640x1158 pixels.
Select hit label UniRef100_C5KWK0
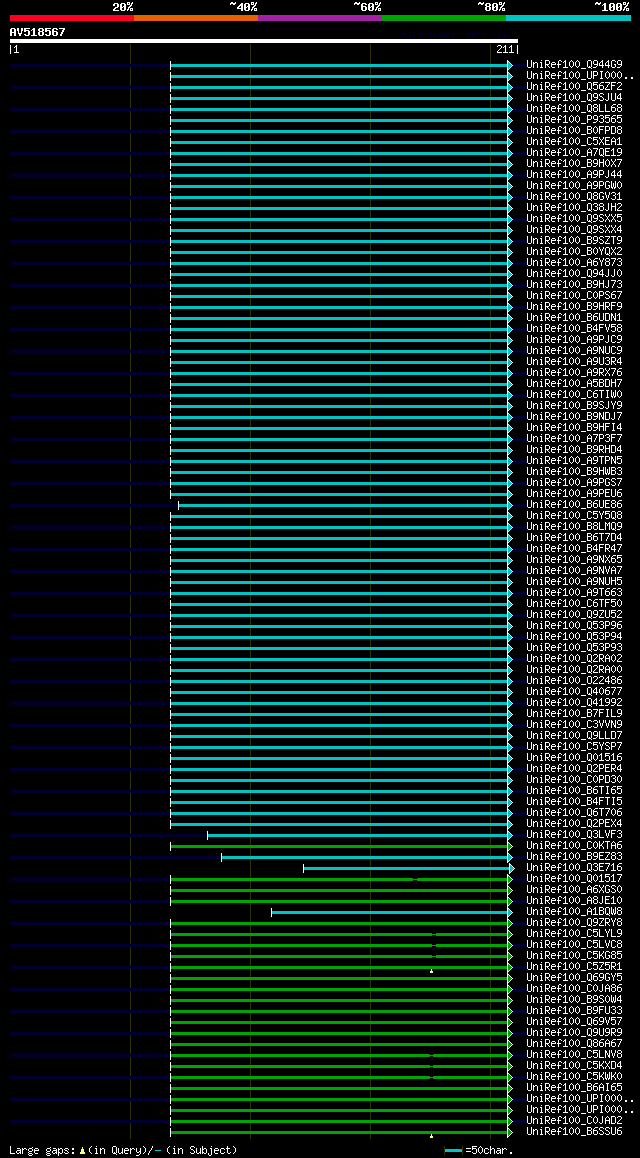574,1076
